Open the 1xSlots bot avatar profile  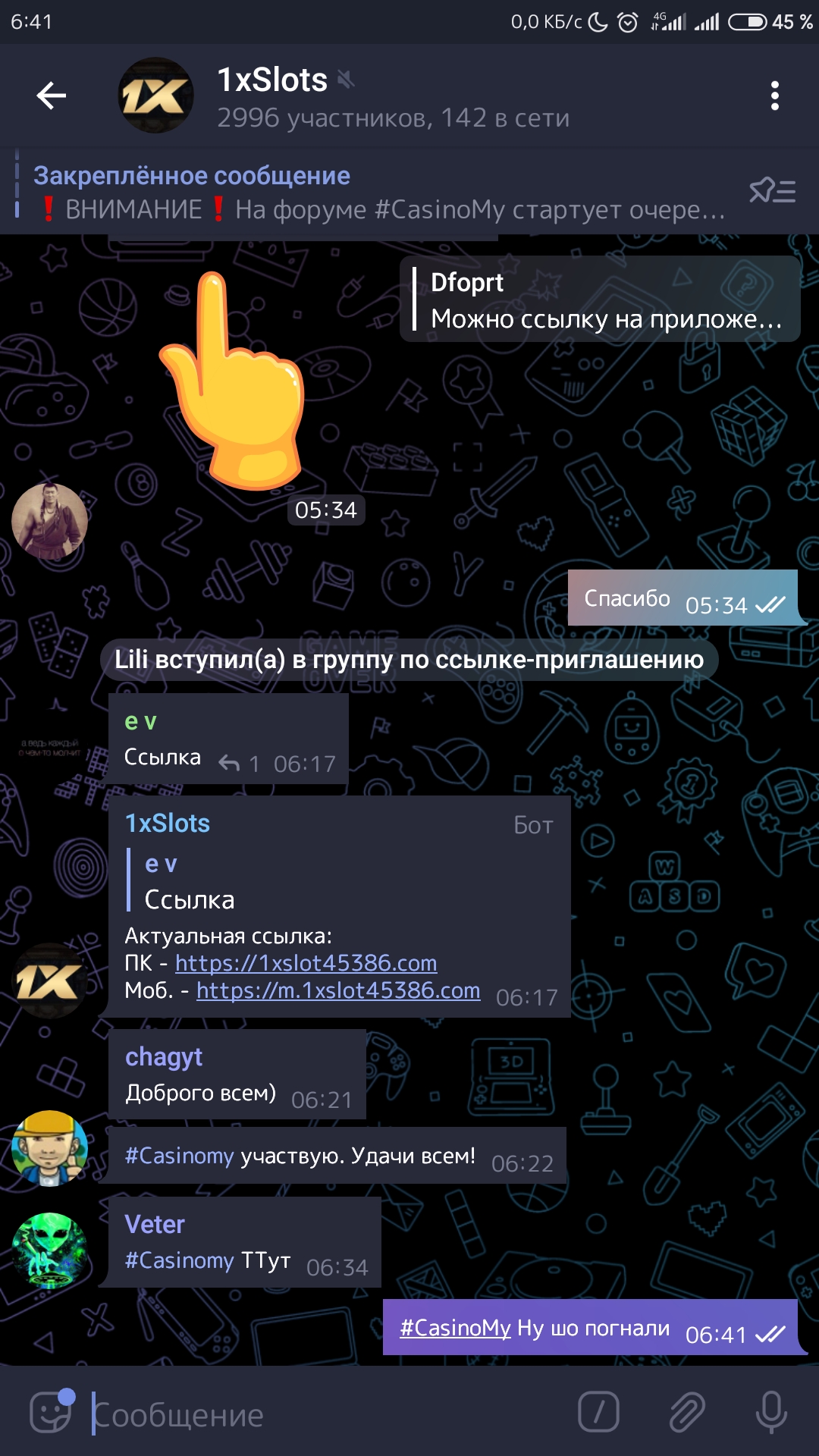click(x=49, y=981)
